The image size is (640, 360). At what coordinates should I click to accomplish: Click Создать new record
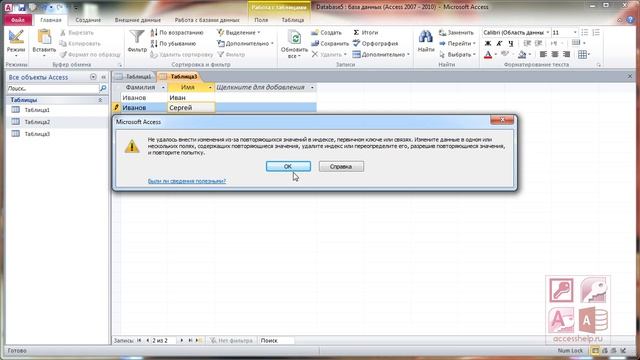pos(327,32)
